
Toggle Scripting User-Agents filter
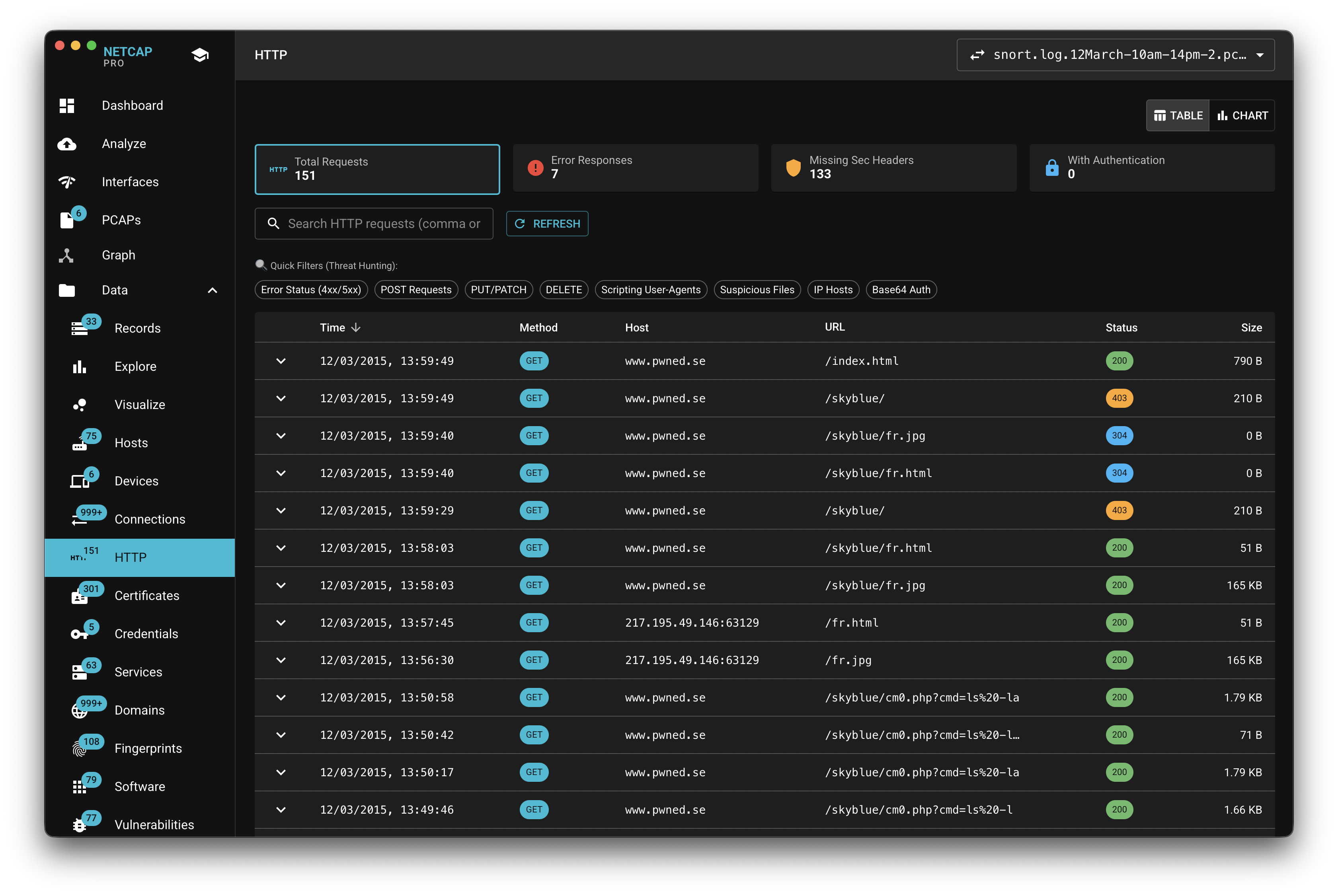point(651,290)
